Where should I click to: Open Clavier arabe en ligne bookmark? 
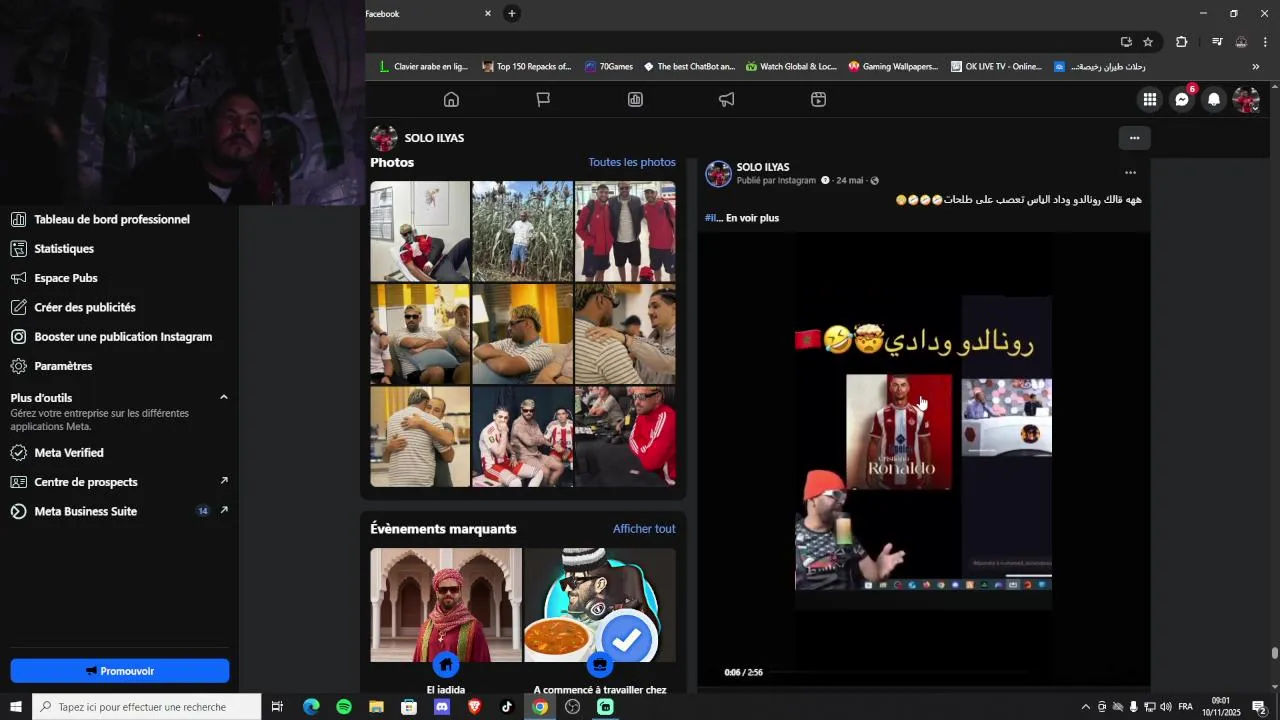[x=423, y=67]
